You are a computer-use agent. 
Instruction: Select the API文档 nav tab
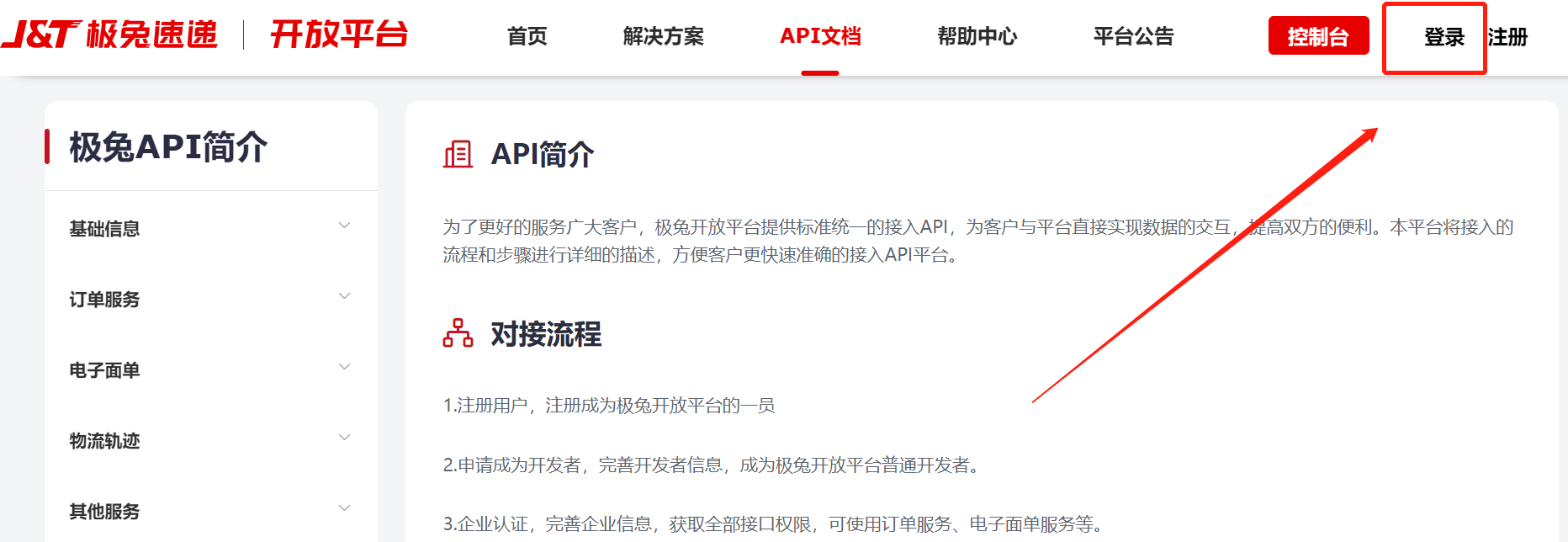[820, 36]
